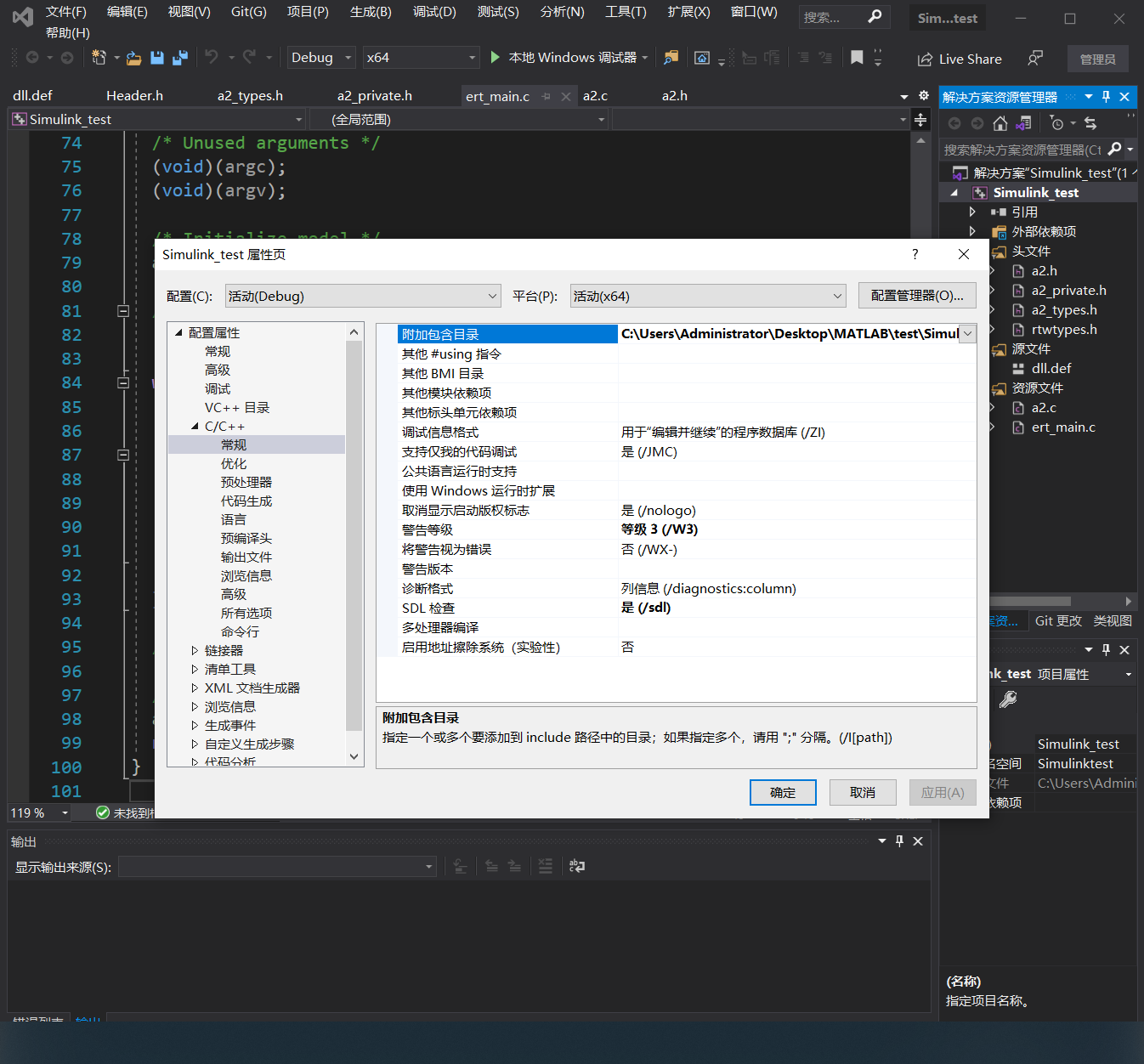Switch to the a2.c editor tab
This screenshot has width=1144, height=1064.
(595, 95)
